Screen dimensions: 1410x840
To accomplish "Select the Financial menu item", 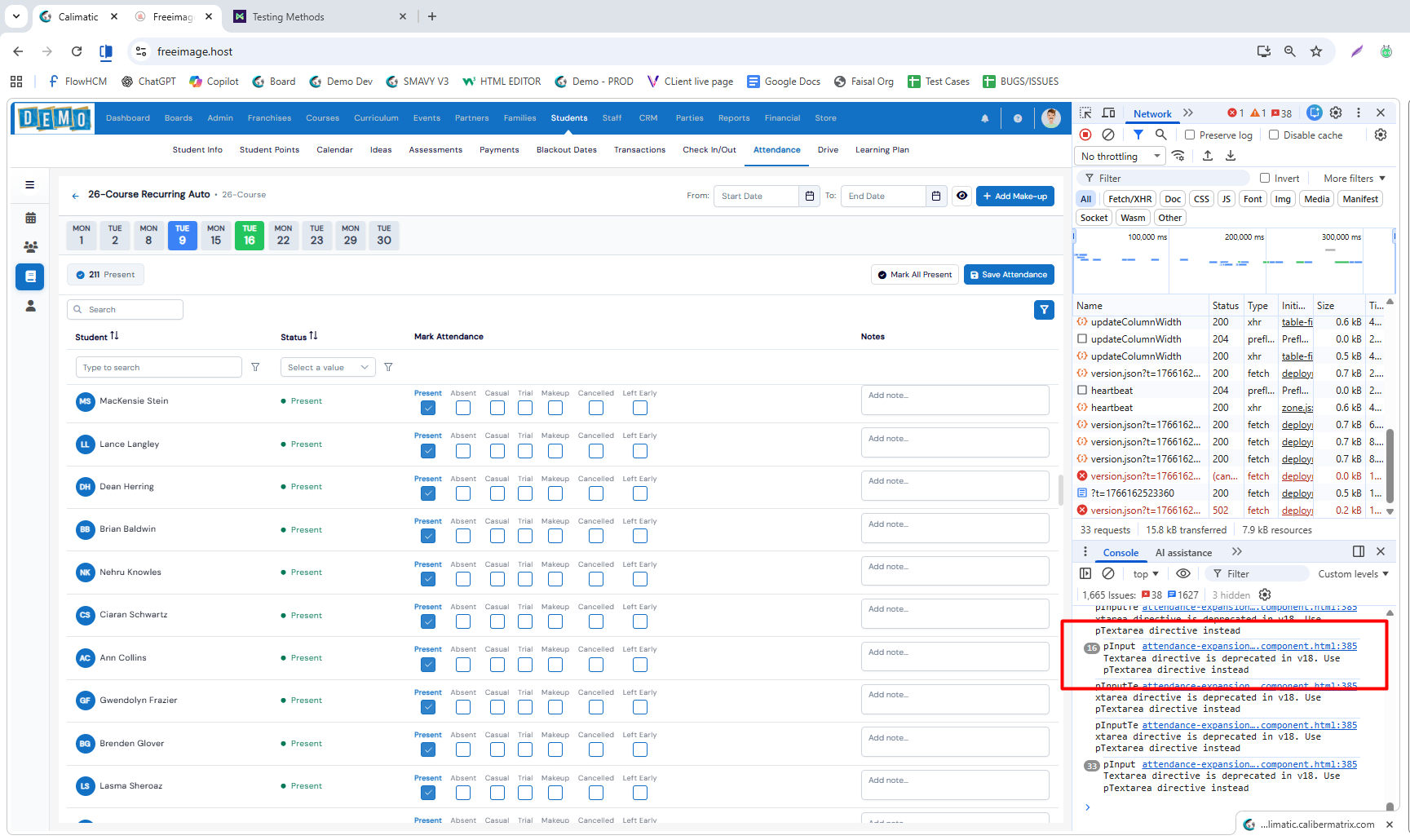I will pyautogui.click(x=782, y=118).
